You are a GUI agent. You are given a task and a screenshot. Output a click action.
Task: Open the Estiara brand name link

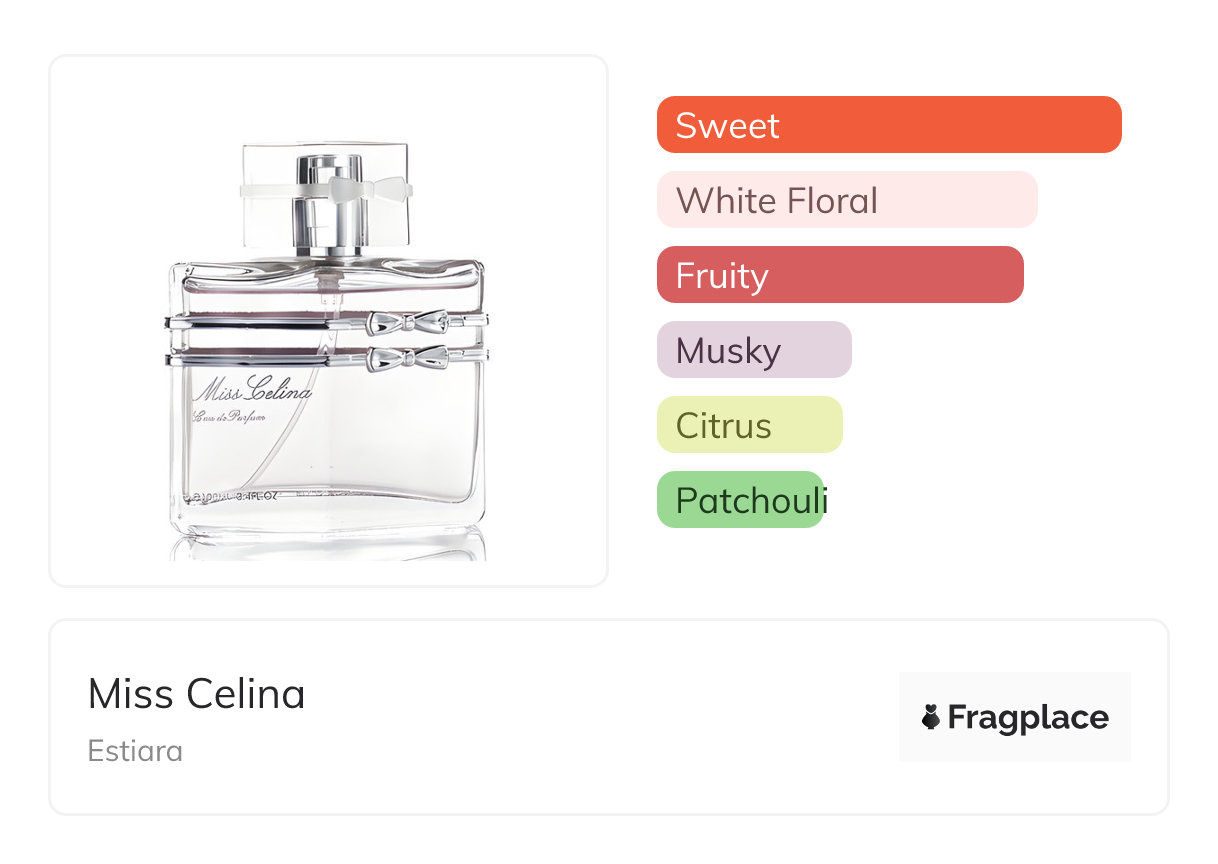(x=135, y=751)
